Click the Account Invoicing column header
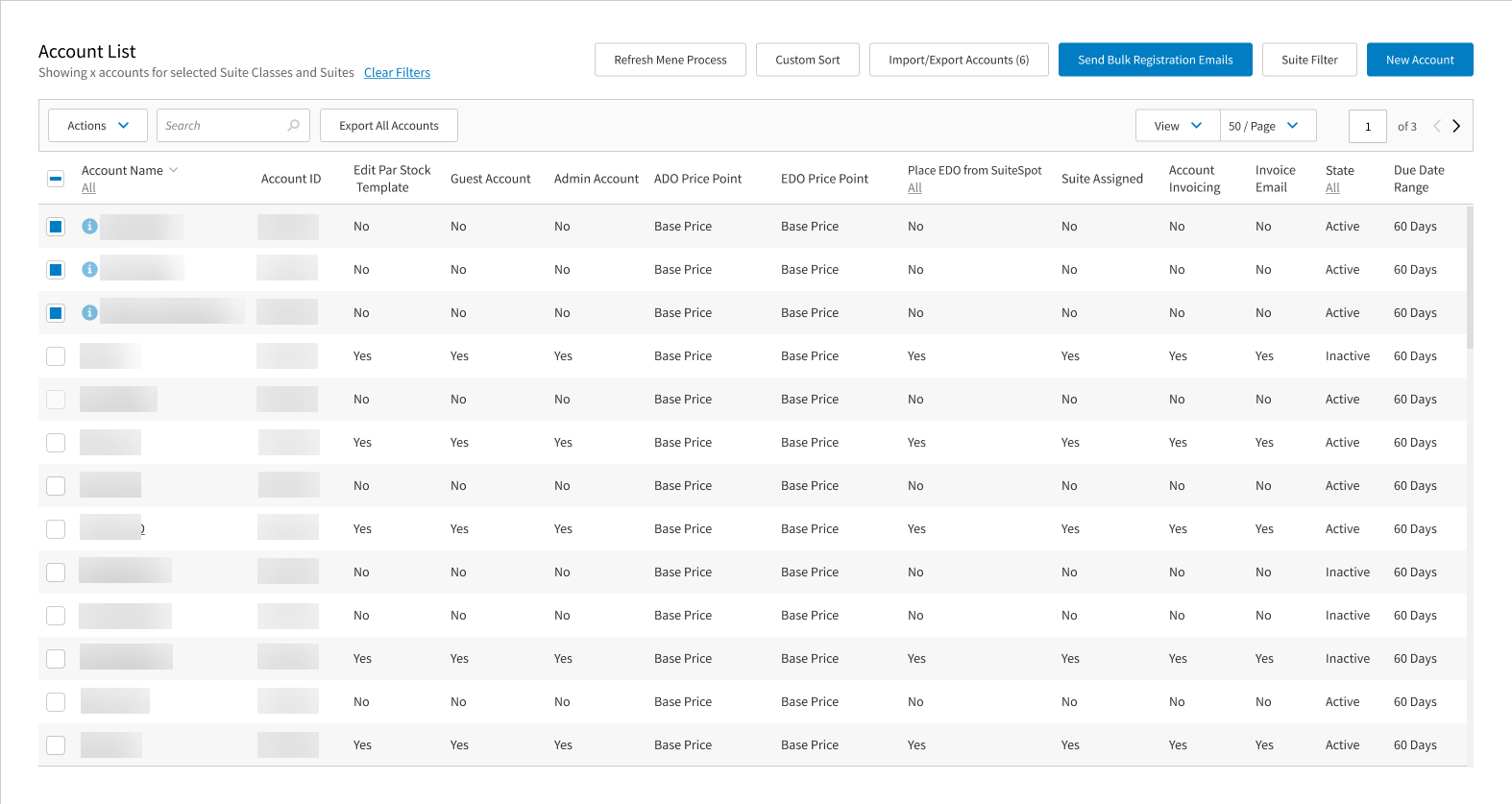Image resolution: width=1512 pixels, height=804 pixels. point(1194,179)
